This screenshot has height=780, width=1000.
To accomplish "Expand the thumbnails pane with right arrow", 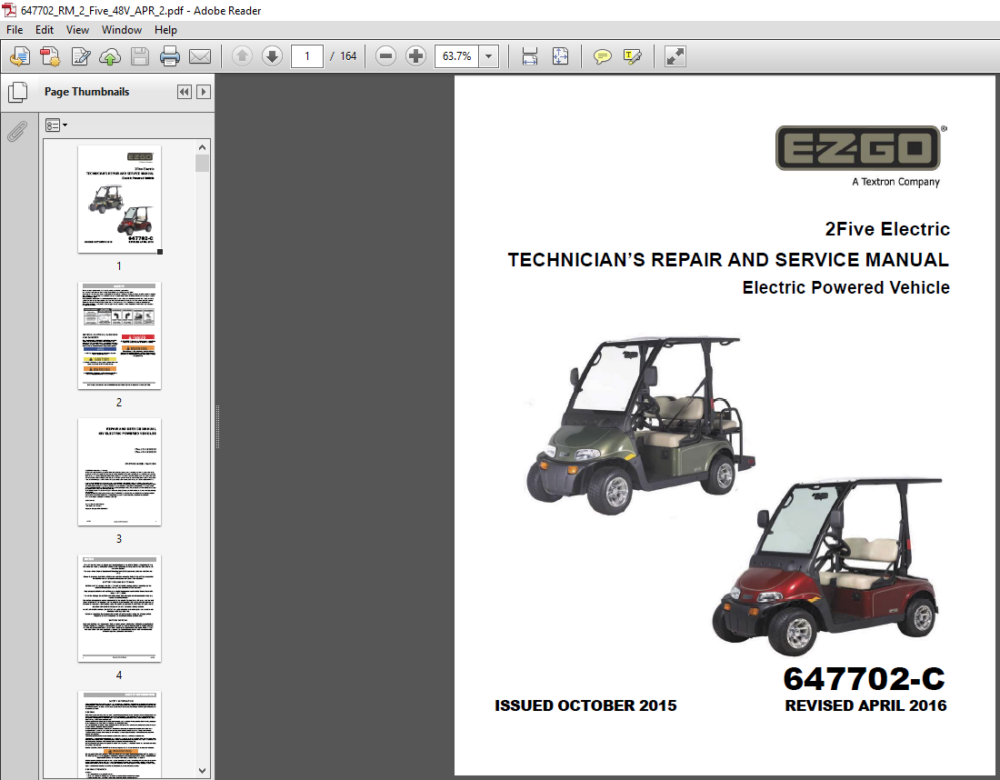I will pyautogui.click(x=203, y=92).
